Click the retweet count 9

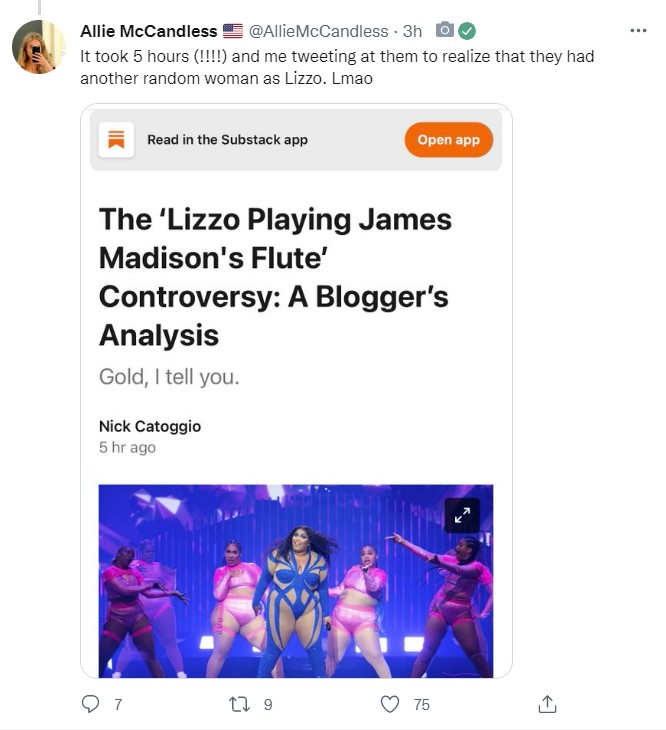(268, 704)
